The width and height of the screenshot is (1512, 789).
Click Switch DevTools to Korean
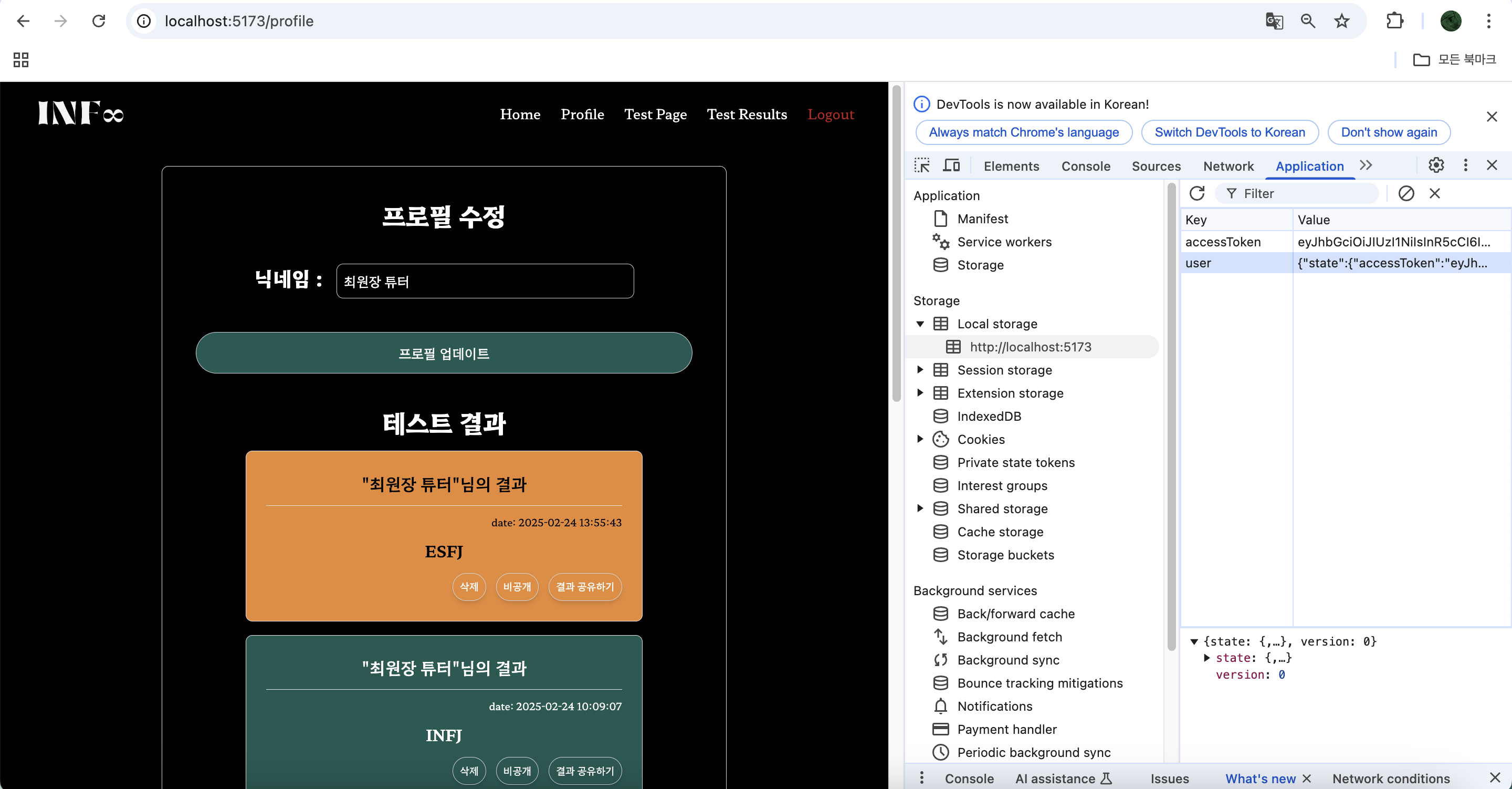tap(1230, 132)
